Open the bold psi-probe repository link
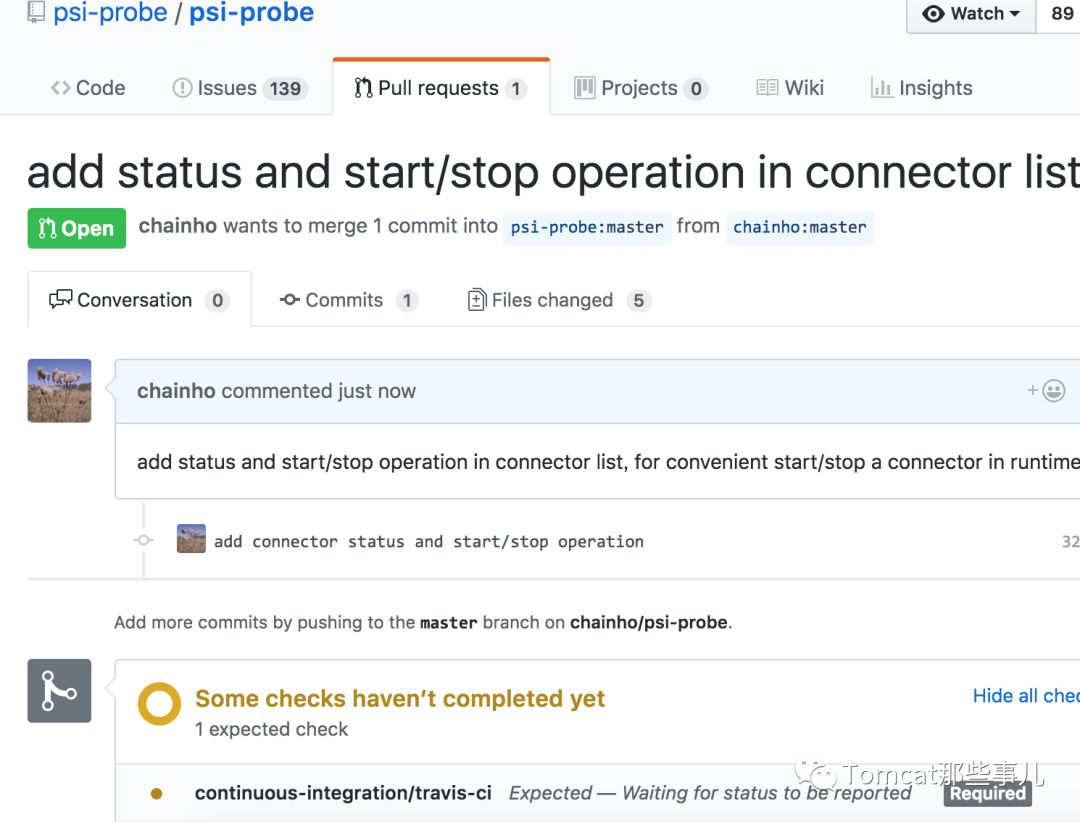Viewport: 1080px width, 822px height. [251, 12]
